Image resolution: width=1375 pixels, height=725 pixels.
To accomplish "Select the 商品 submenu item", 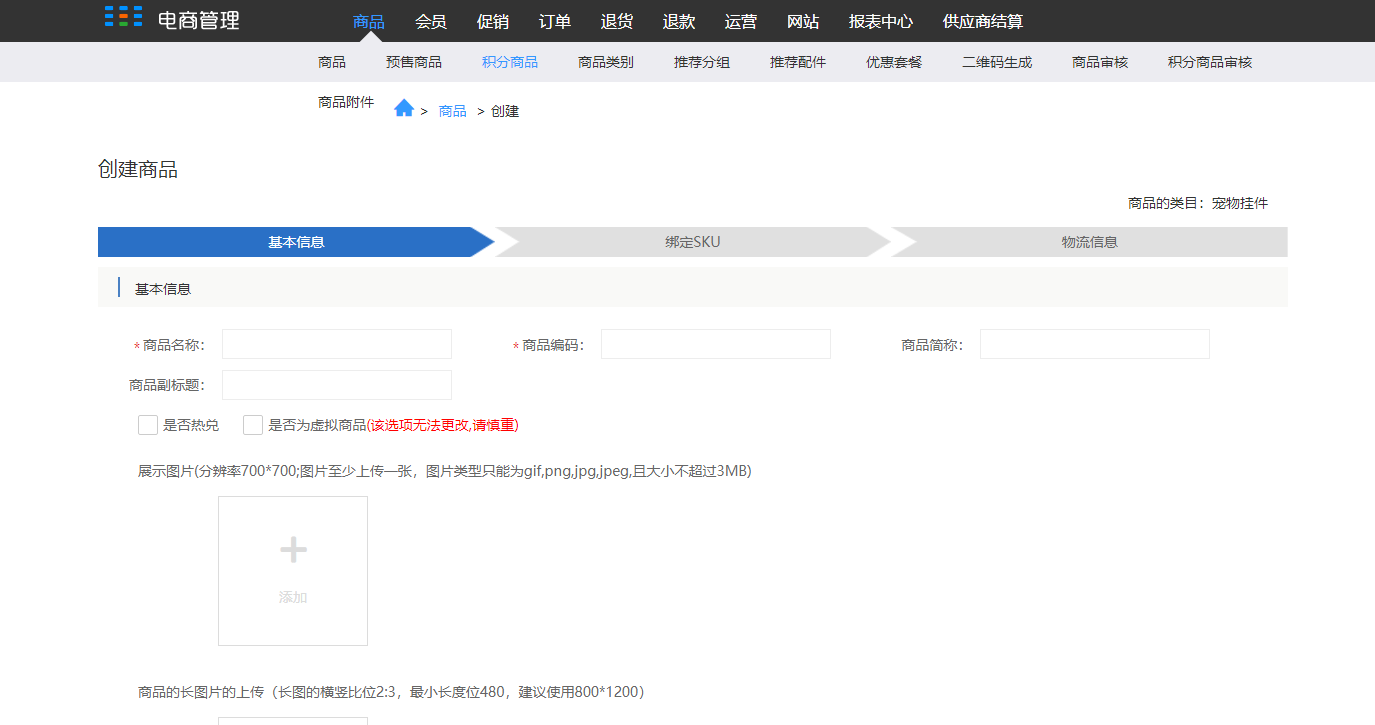I will [332, 62].
